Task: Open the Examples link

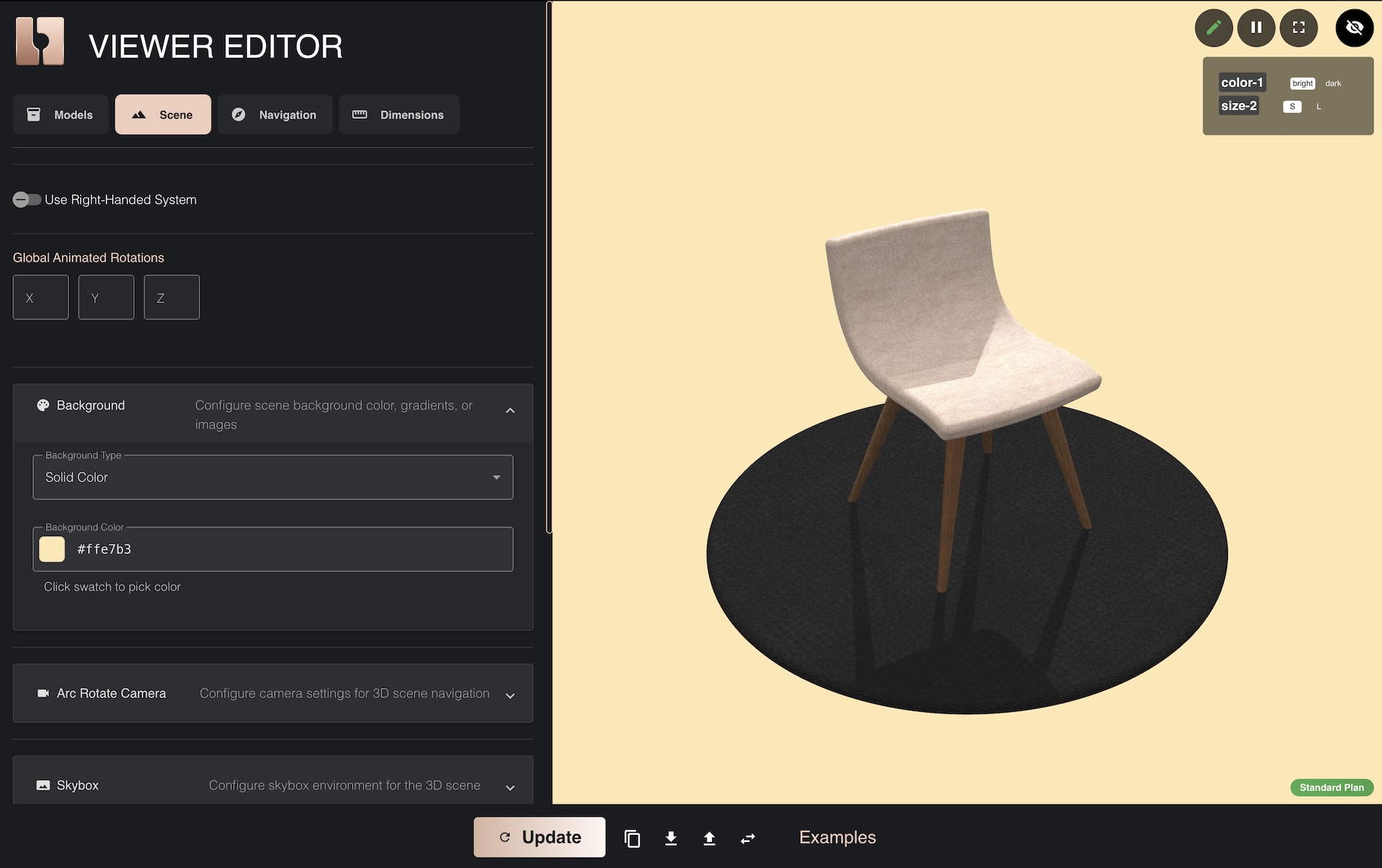Action: (x=837, y=838)
